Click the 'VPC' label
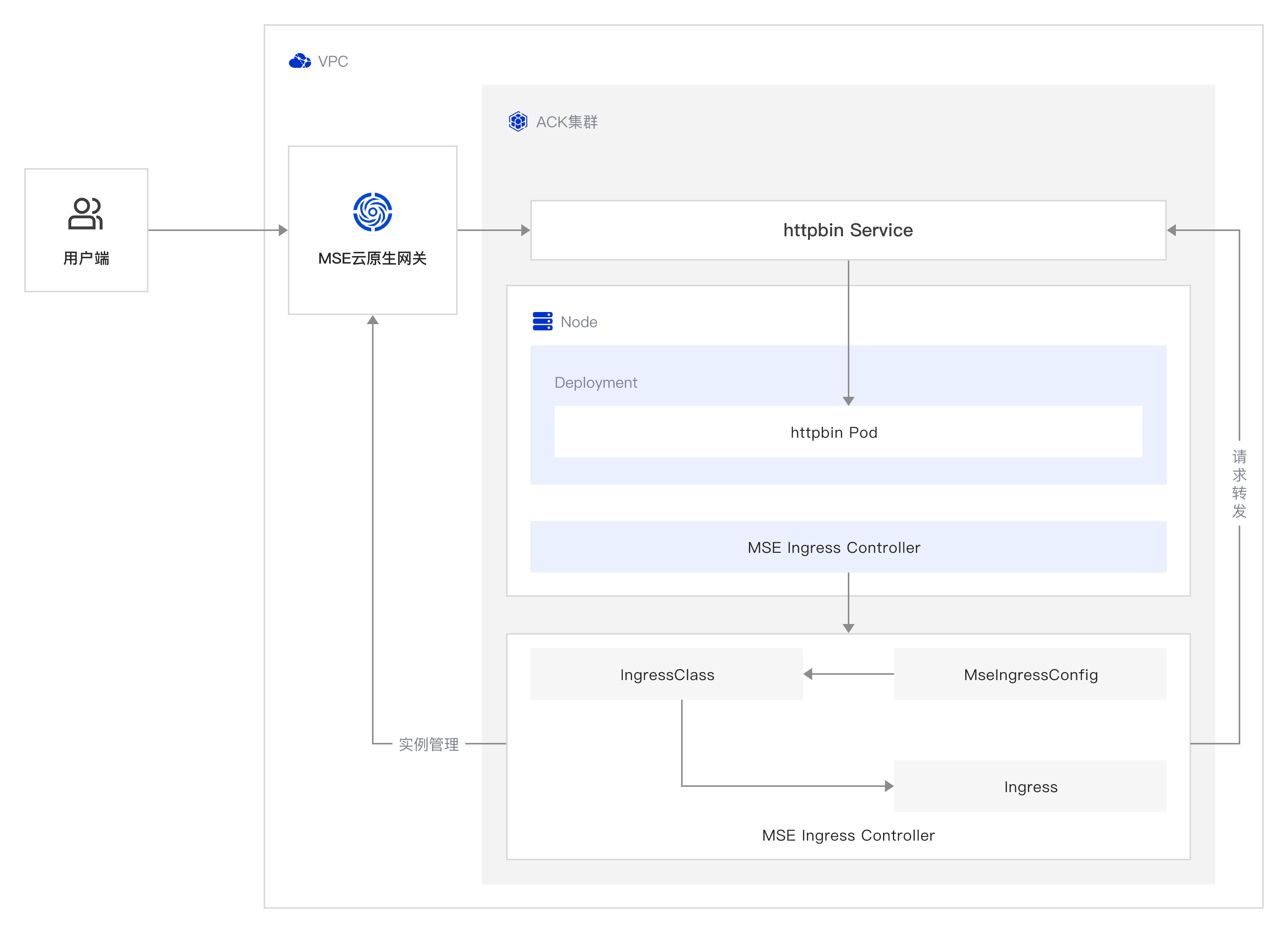Viewport: 1288px width, 933px height. [x=333, y=61]
